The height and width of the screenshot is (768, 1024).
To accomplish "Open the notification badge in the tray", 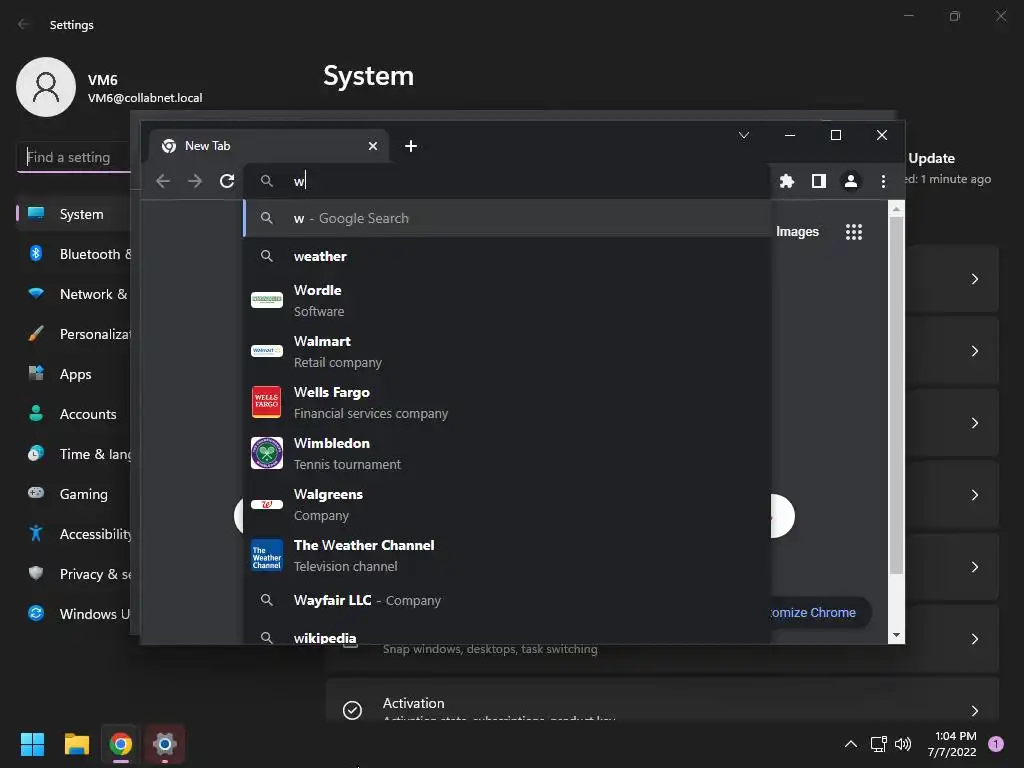I will tap(995, 744).
